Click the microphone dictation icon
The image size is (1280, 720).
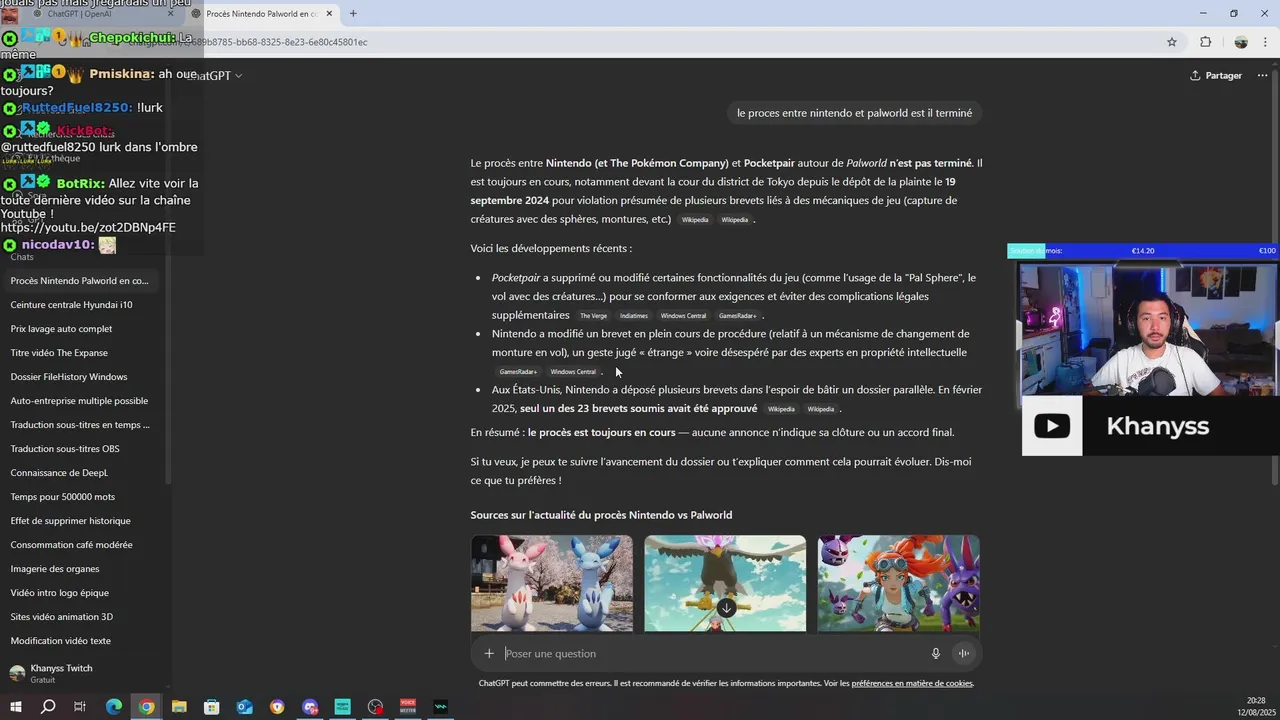coord(936,654)
